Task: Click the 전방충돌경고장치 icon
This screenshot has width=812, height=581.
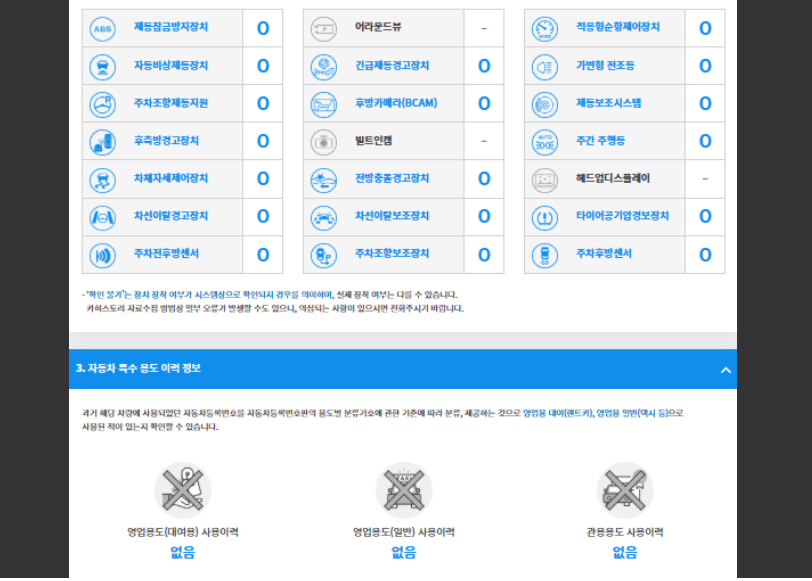Action: click(324, 180)
